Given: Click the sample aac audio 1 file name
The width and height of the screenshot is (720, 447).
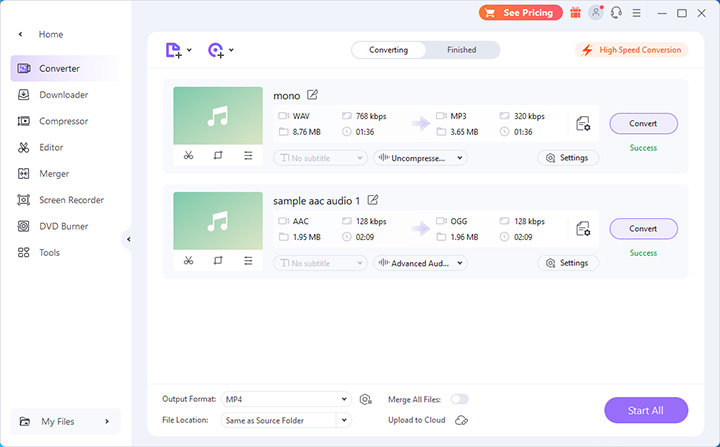Looking at the screenshot, I should [316, 201].
